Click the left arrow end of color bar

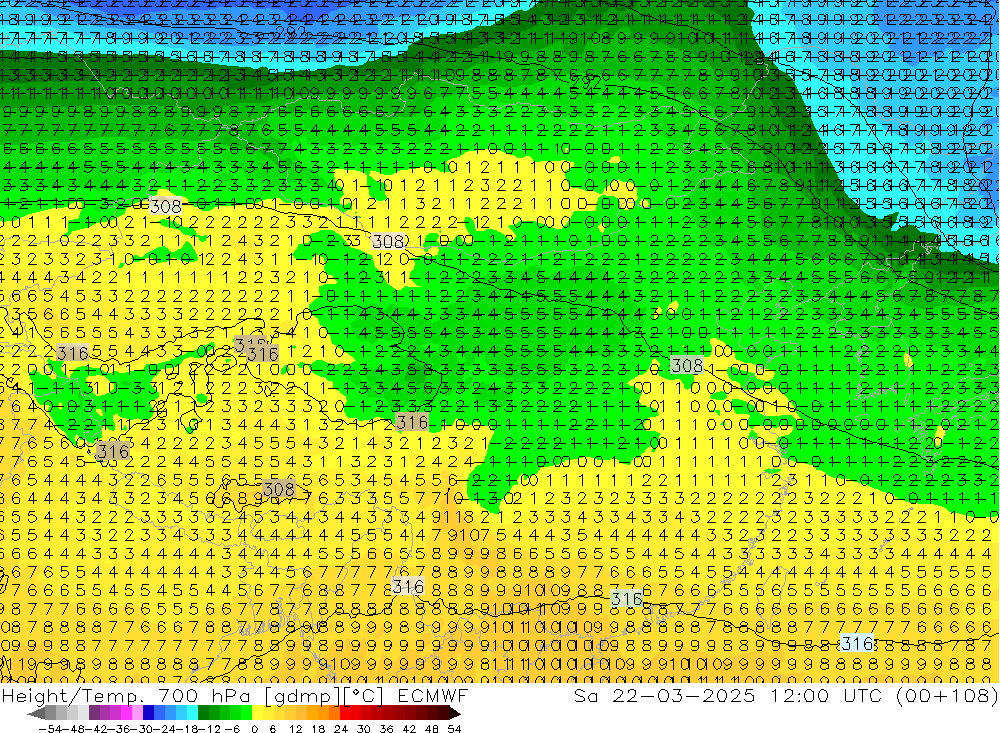[36, 714]
